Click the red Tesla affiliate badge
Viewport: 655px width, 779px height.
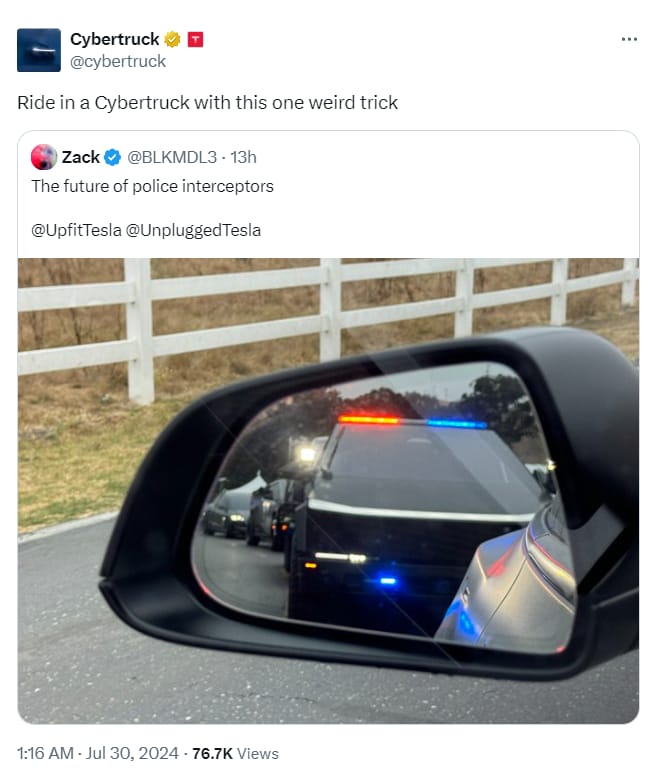195,39
